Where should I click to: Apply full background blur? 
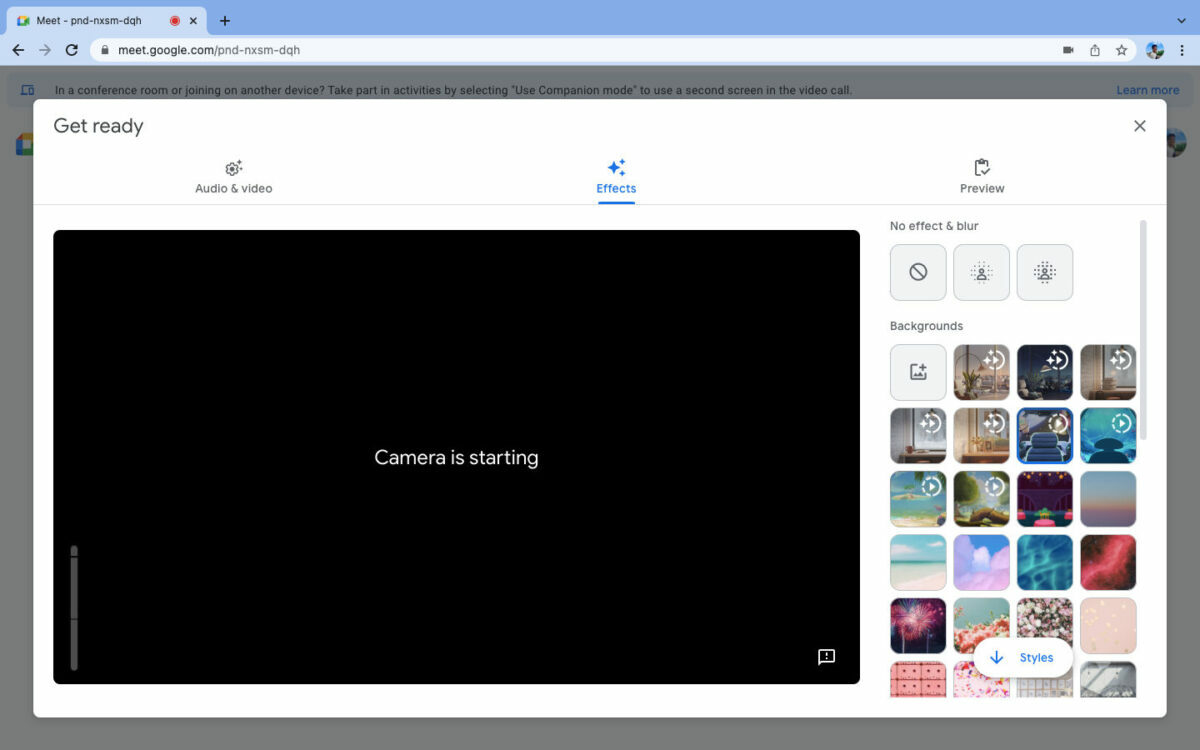[1045, 272]
